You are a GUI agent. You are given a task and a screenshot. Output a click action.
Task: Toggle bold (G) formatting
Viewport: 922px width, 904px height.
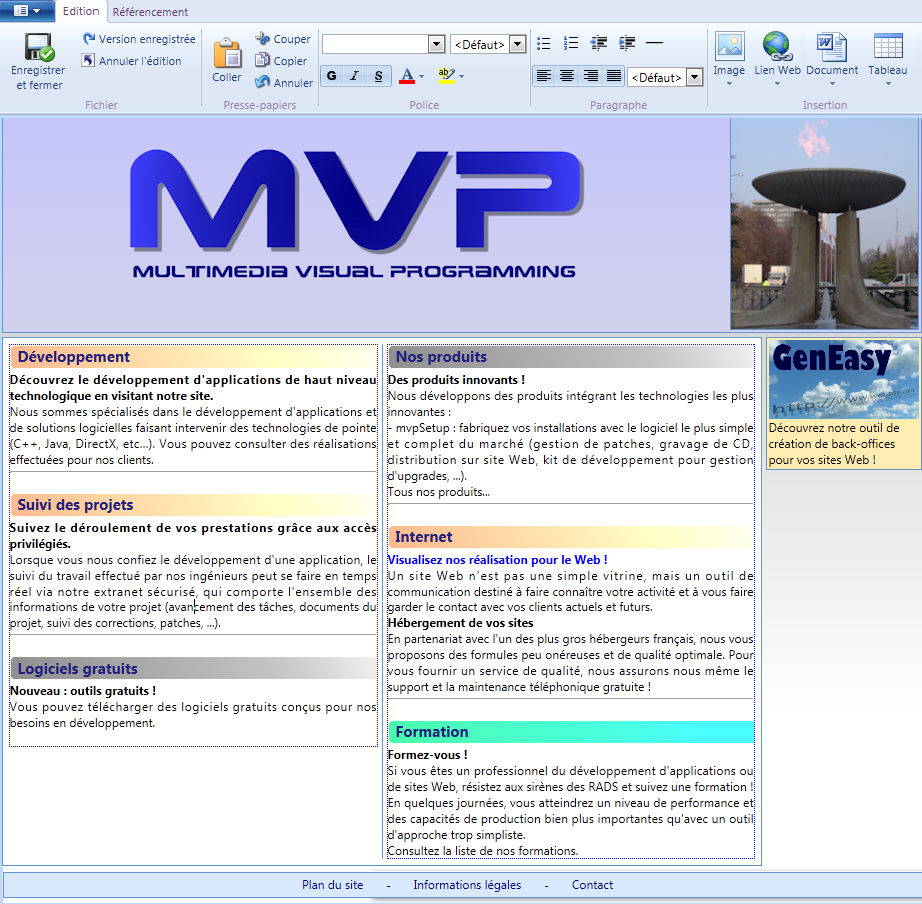[332, 76]
